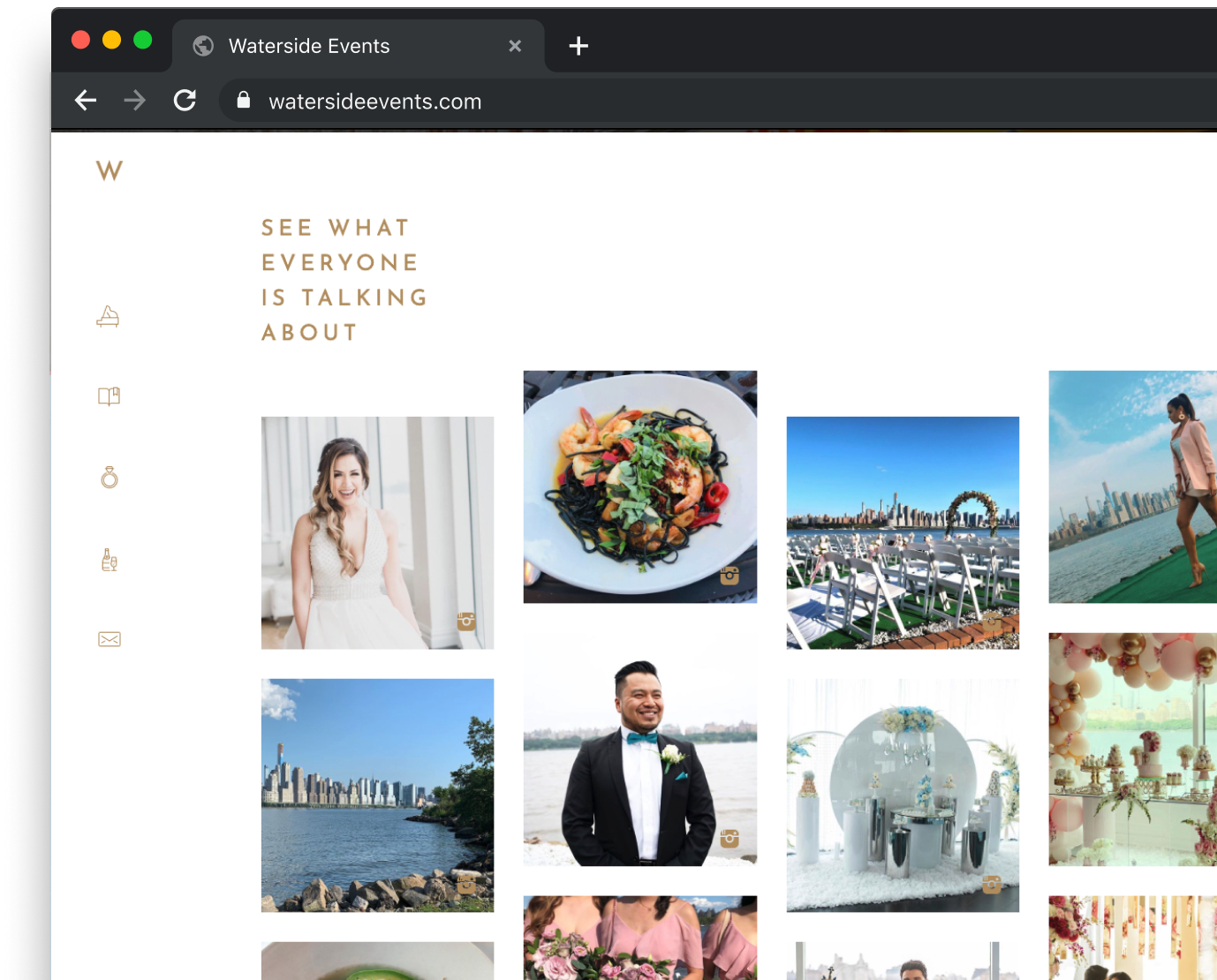
Task: Open the bottle and glass icon in sidebar
Action: (110, 560)
